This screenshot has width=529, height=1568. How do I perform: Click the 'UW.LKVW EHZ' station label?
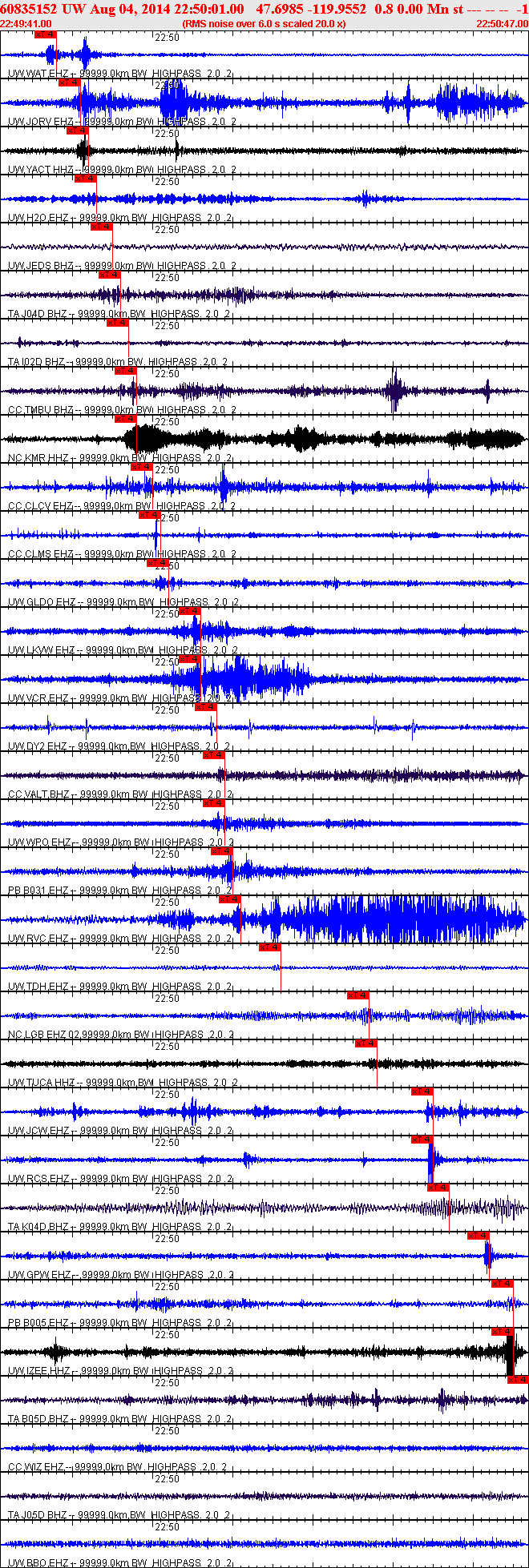[42, 650]
